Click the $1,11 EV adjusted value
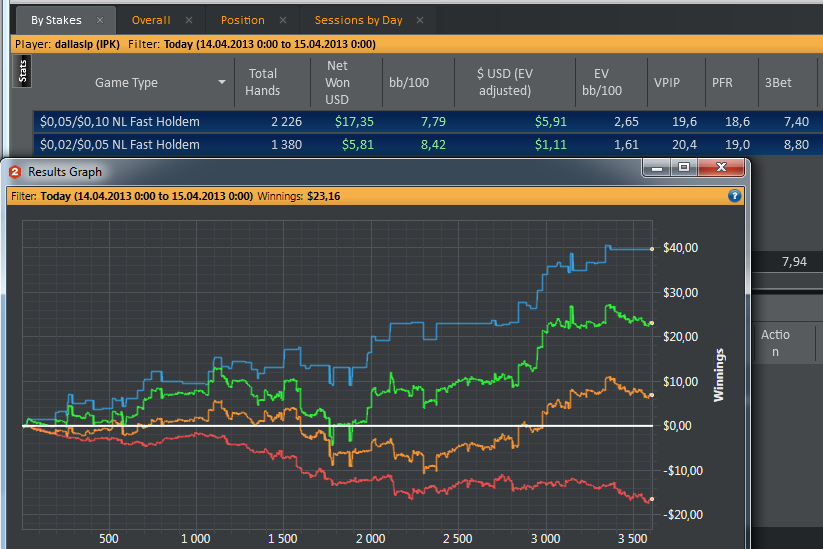The height and width of the screenshot is (549, 823). (x=551, y=145)
